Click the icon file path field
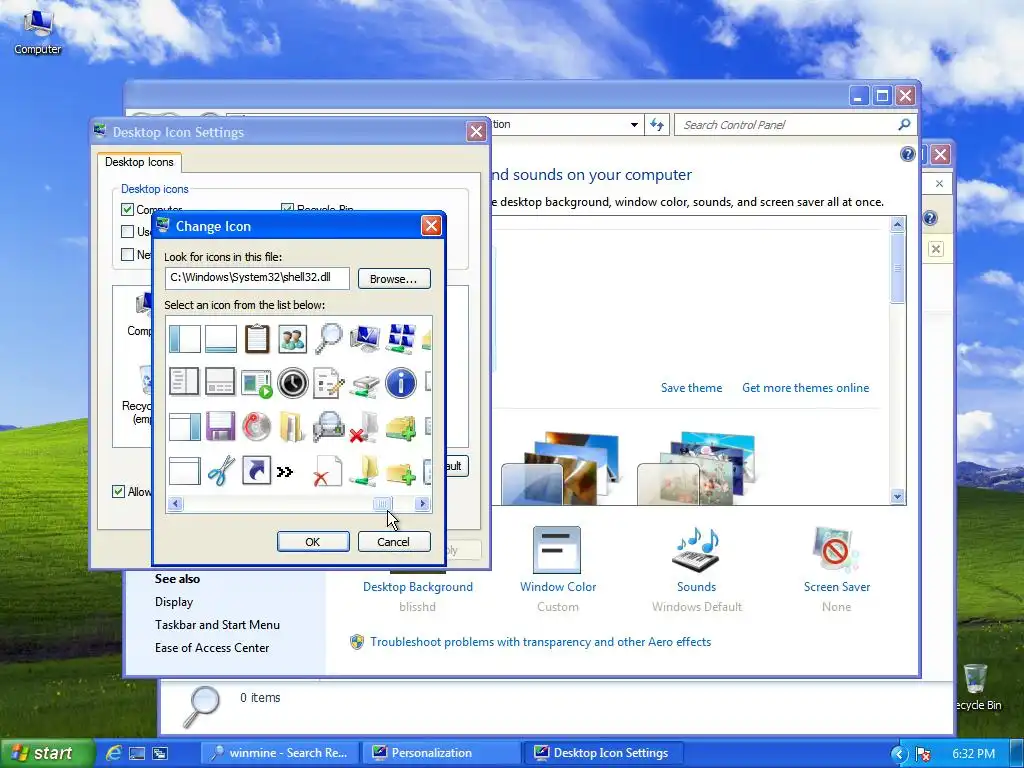This screenshot has width=1024, height=768. (x=257, y=278)
